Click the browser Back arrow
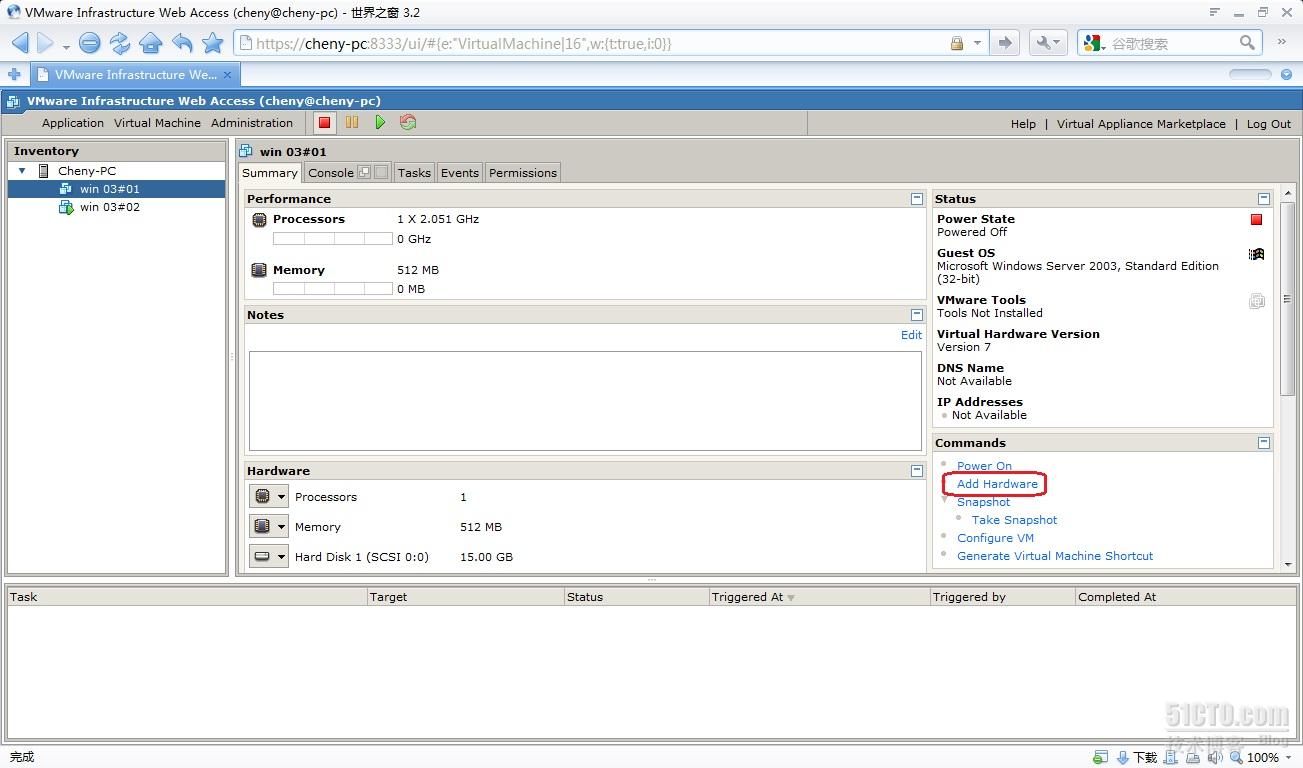The image size is (1303, 768). [x=21, y=43]
